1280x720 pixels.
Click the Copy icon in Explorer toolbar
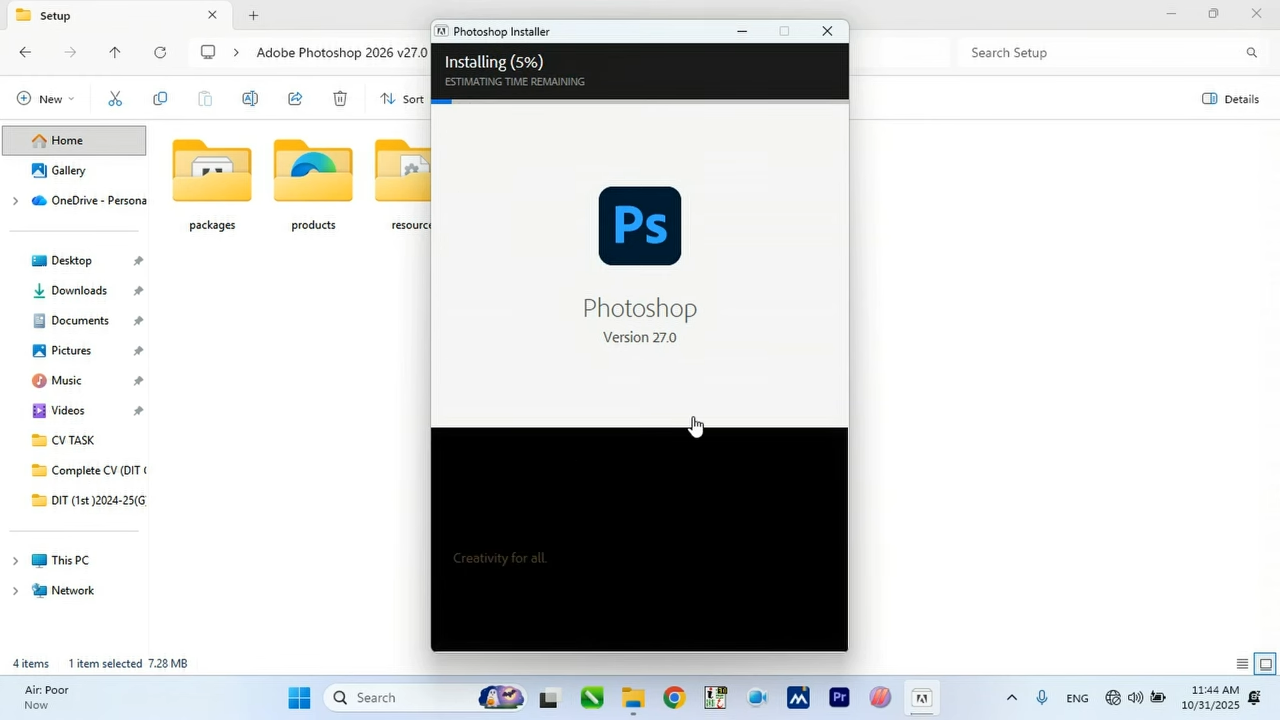tap(160, 99)
